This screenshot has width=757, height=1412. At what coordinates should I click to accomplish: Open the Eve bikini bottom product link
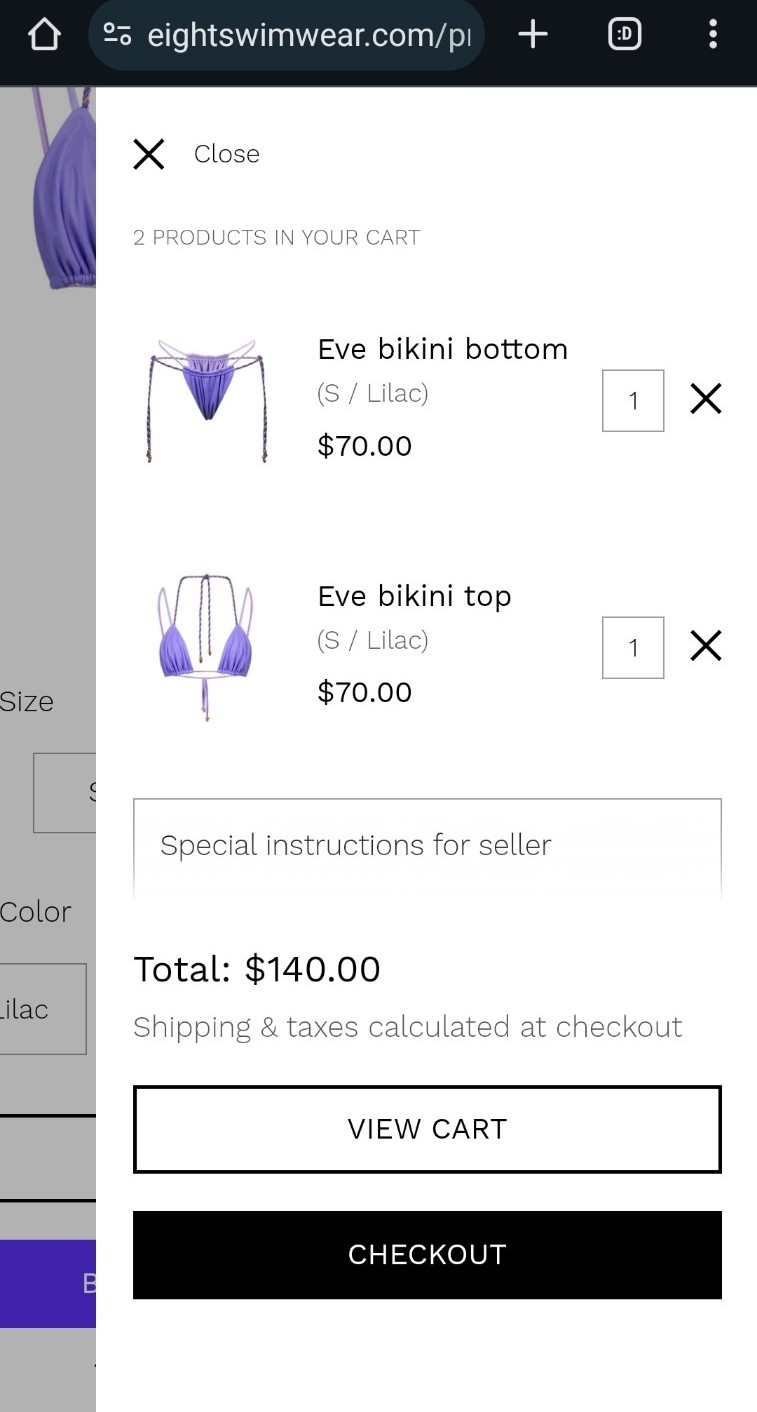[443, 349]
